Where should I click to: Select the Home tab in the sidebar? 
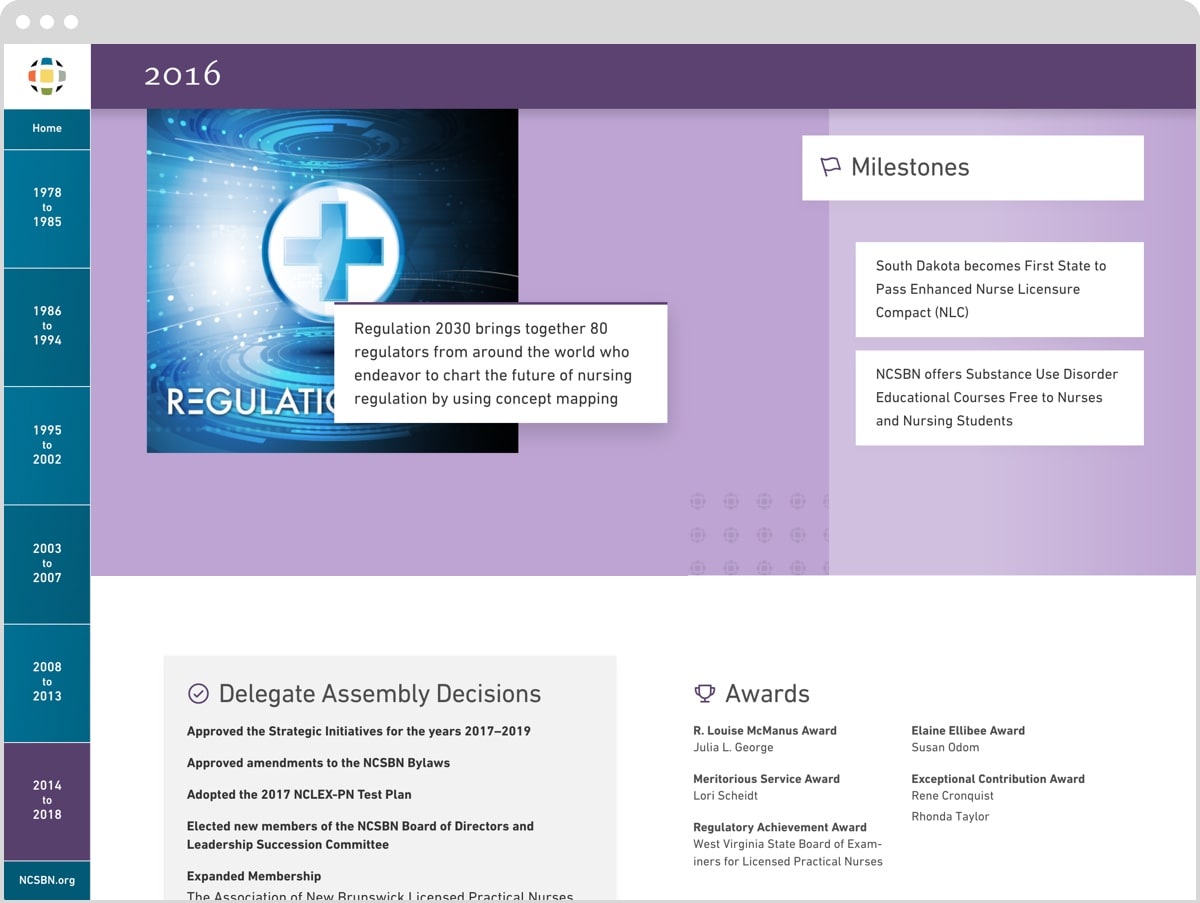[x=47, y=128]
